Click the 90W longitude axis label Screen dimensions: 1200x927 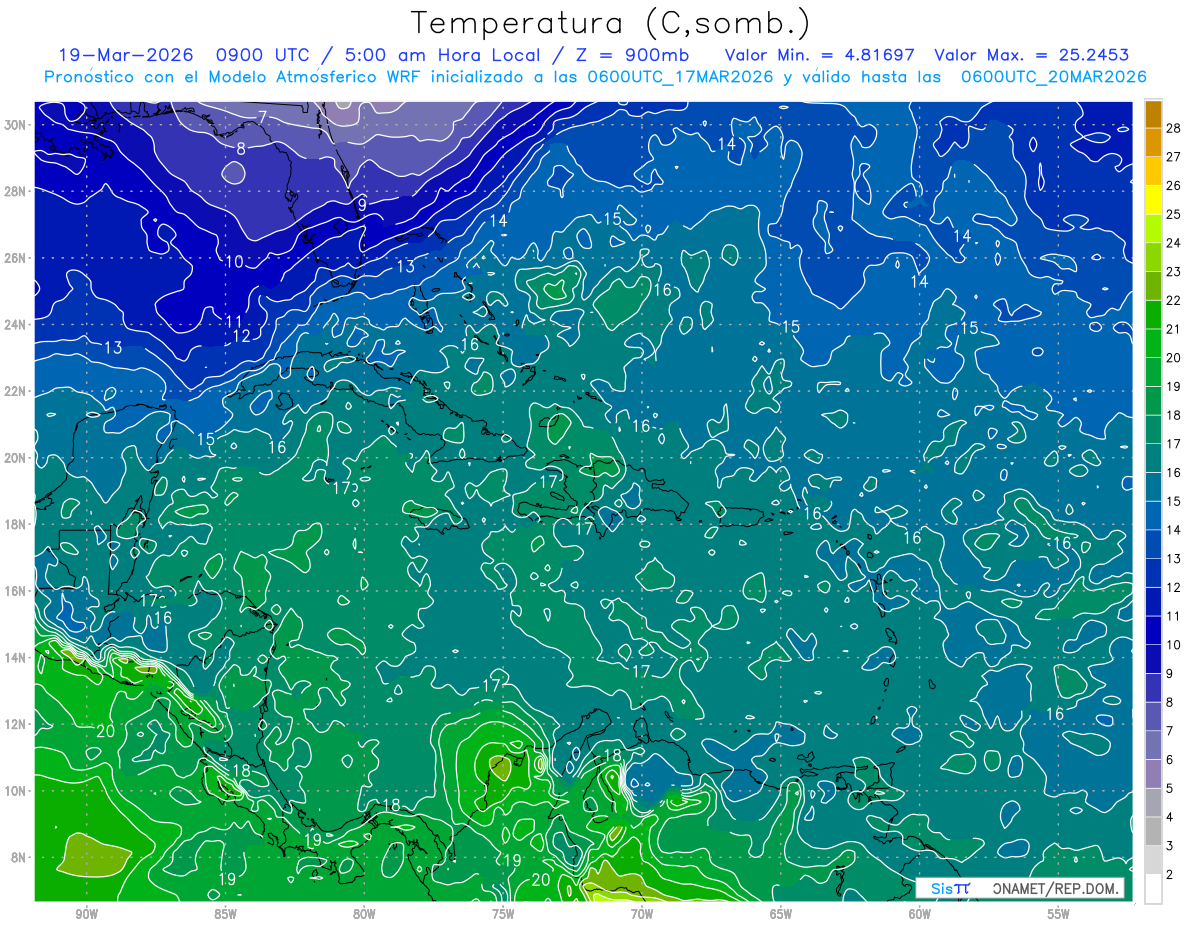tap(86, 914)
